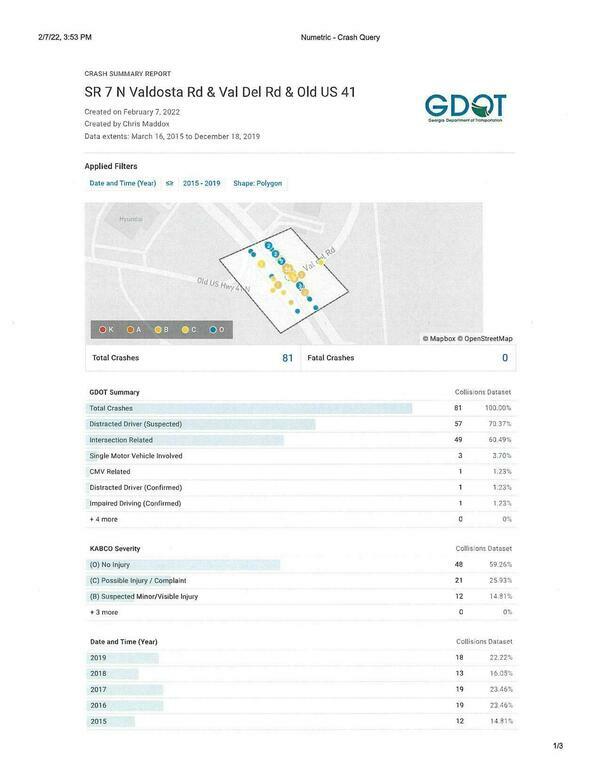The height and width of the screenshot is (777, 600).
Task: Select the red K severity legend dot
Action: [103, 330]
